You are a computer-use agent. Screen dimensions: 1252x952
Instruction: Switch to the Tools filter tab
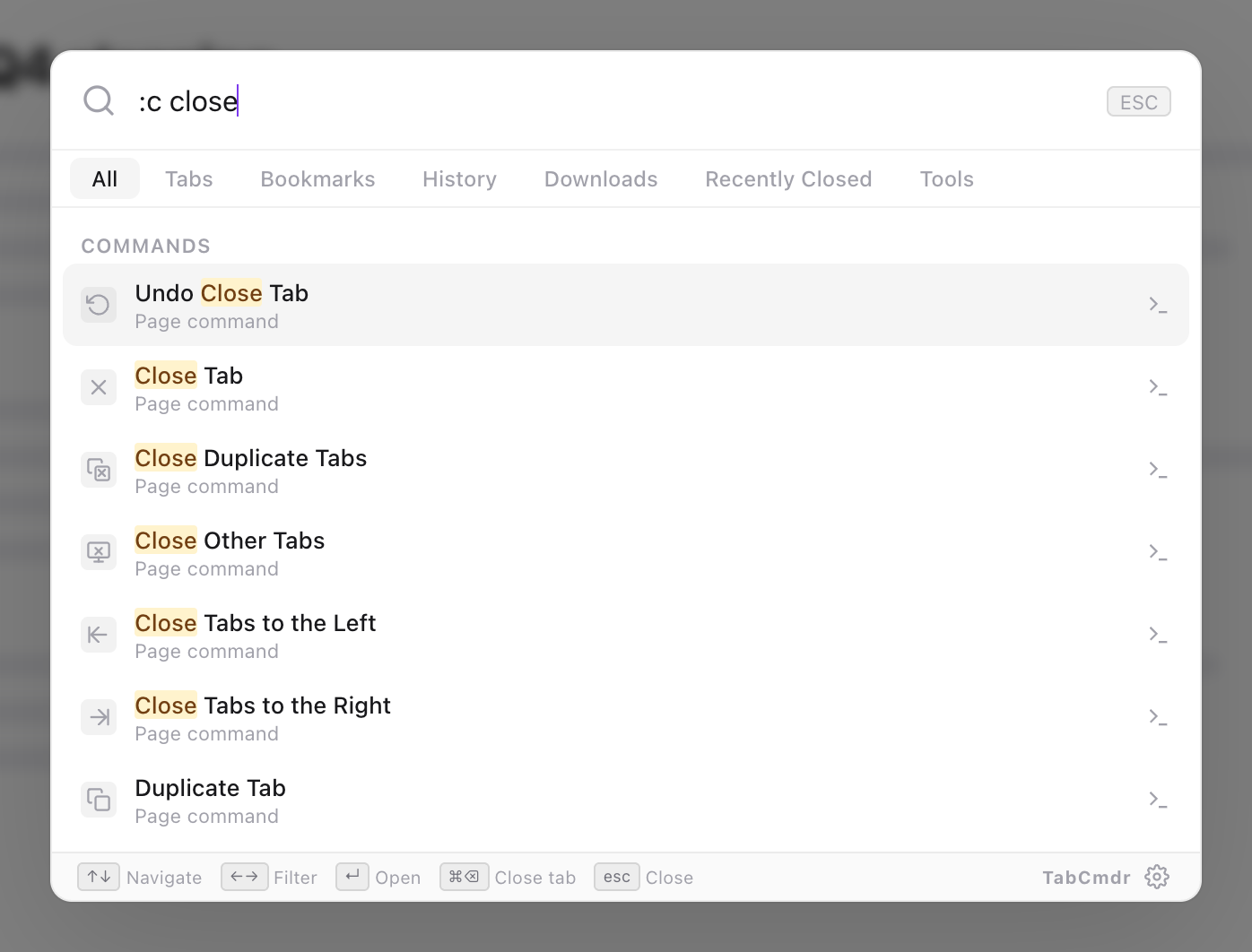pyautogui.click(x=946, y=178)
